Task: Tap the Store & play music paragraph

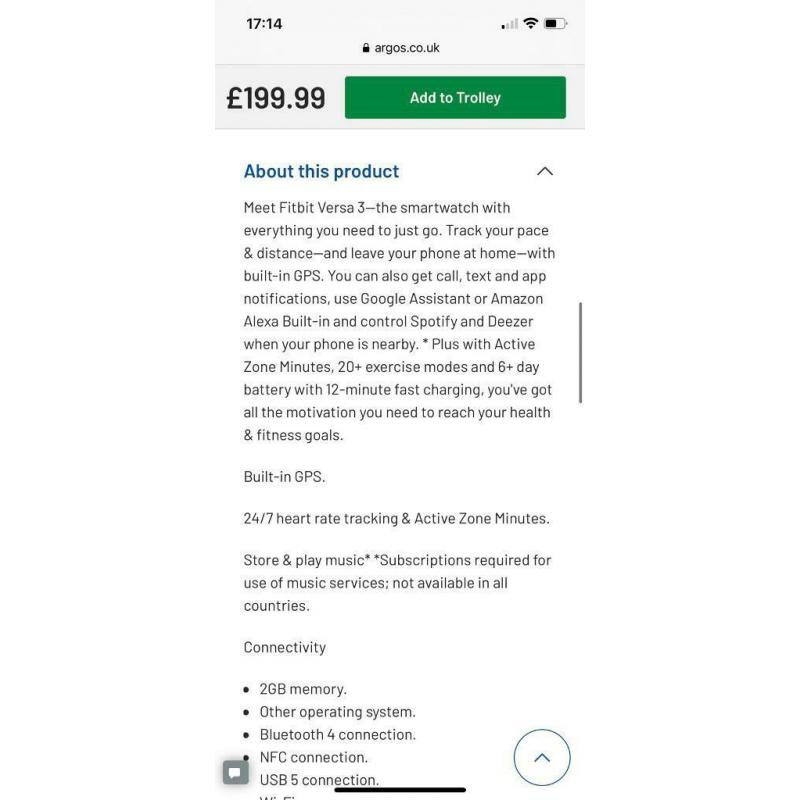Action: 397,583
